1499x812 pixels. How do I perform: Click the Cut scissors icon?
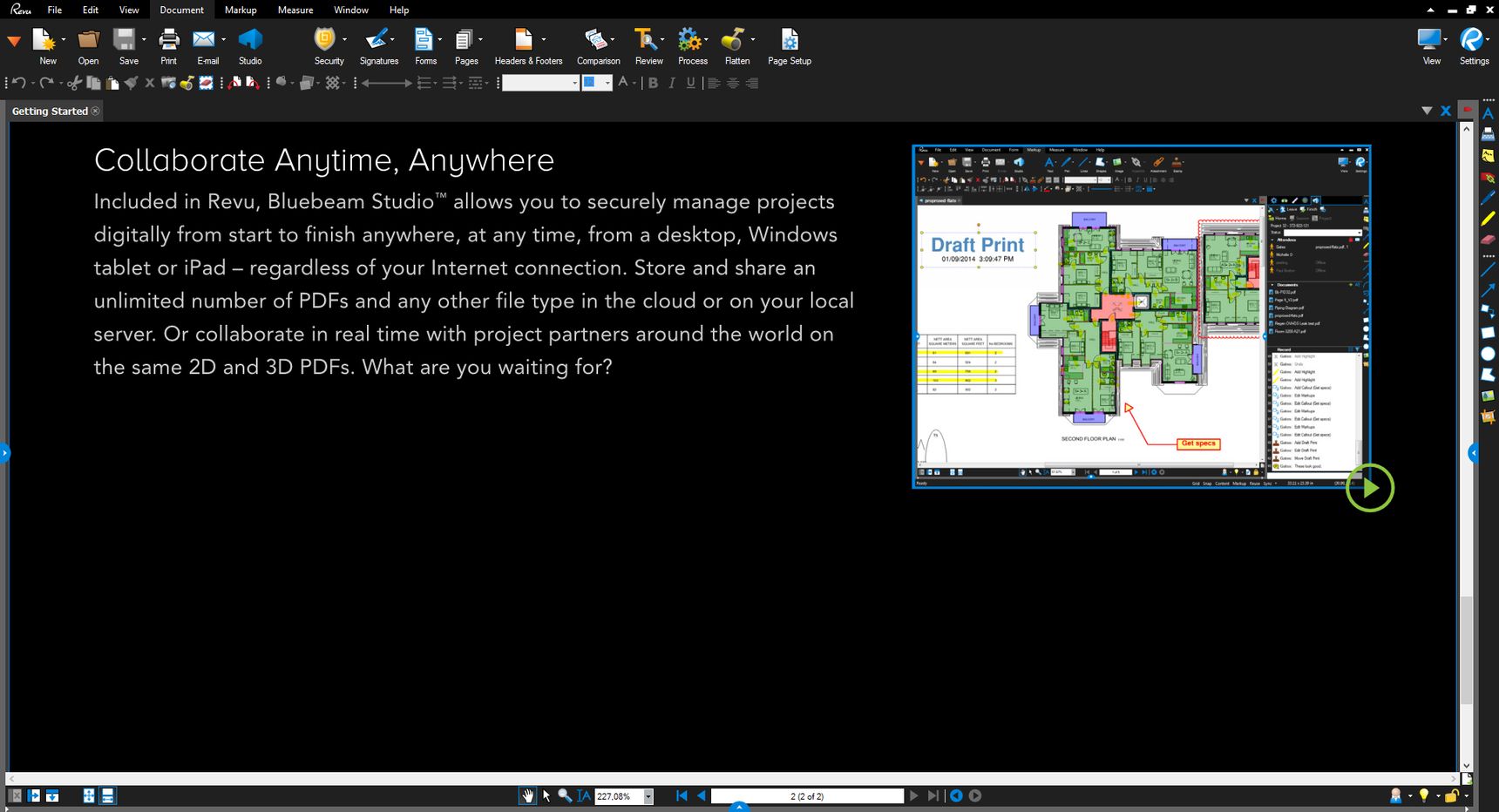(75, 83)
